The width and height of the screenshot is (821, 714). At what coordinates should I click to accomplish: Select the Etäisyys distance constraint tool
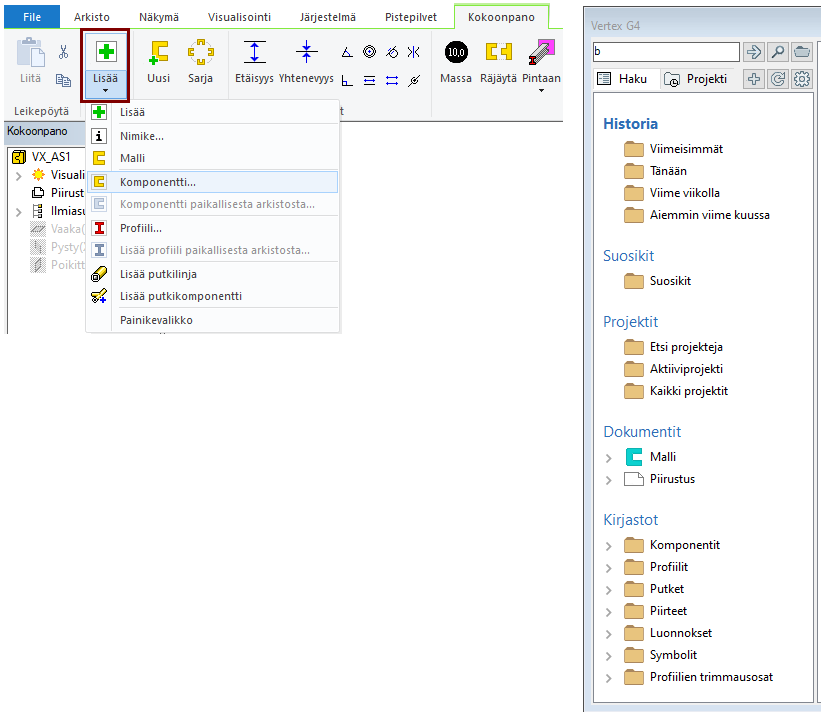[255, 53]
